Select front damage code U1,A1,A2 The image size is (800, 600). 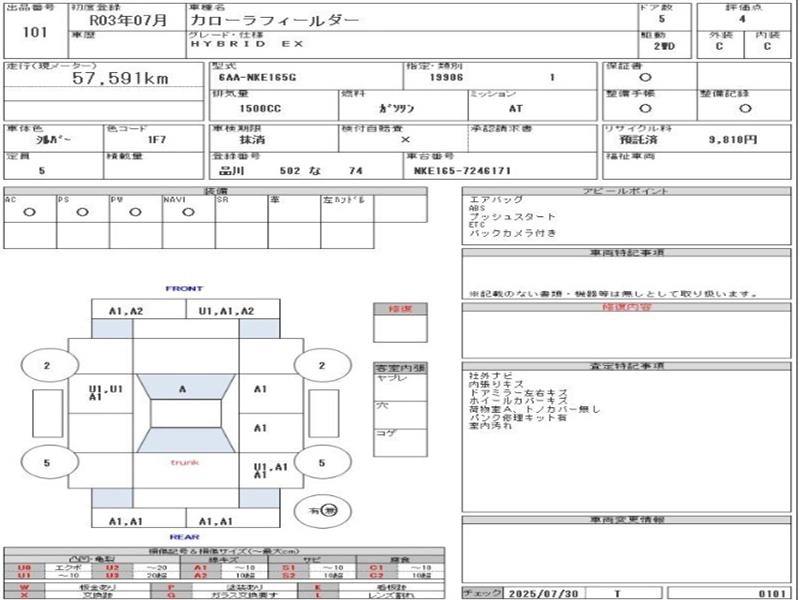[227, 311]
